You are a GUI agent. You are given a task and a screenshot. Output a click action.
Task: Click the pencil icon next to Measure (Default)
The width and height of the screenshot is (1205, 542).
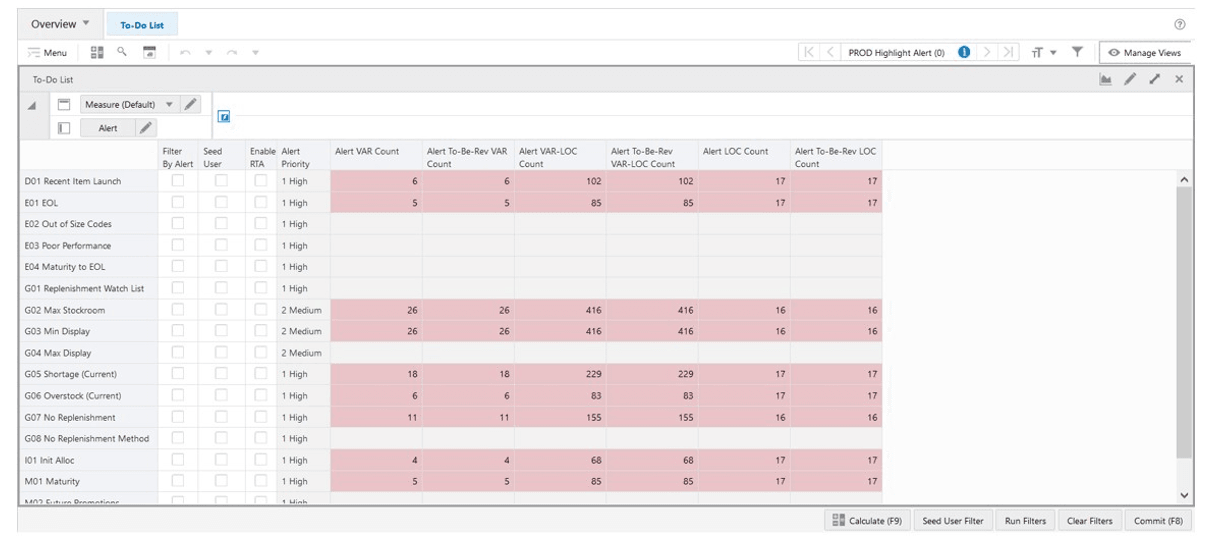point(190,104)
